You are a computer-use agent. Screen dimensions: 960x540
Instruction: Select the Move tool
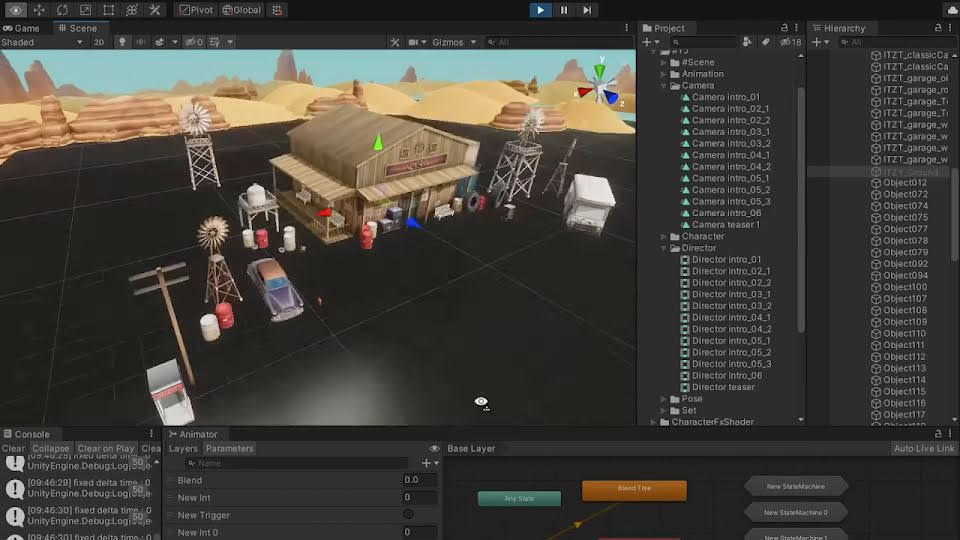39,10
